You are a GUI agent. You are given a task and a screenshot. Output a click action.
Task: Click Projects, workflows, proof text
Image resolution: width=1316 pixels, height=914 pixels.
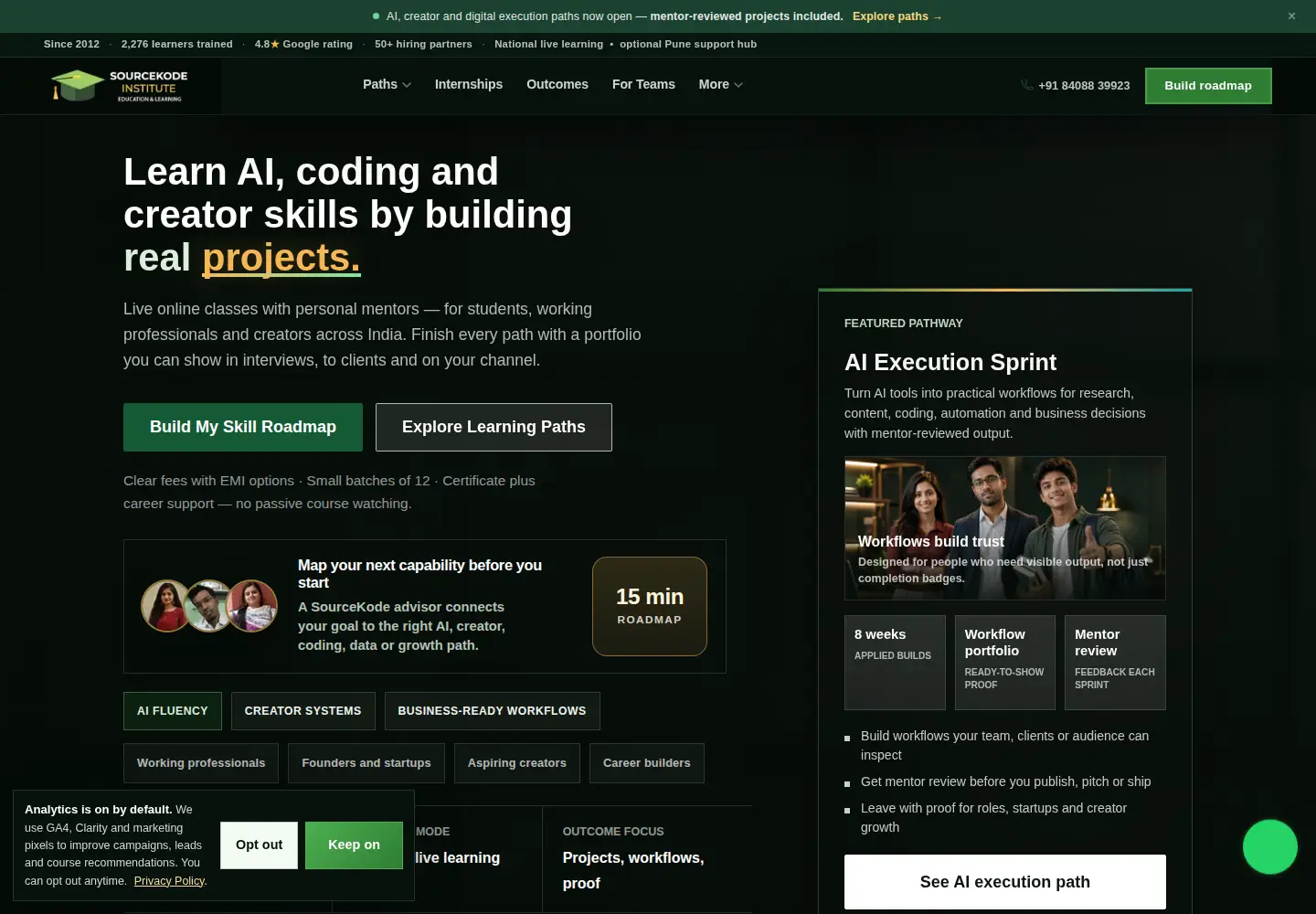[x=633, y=870]
